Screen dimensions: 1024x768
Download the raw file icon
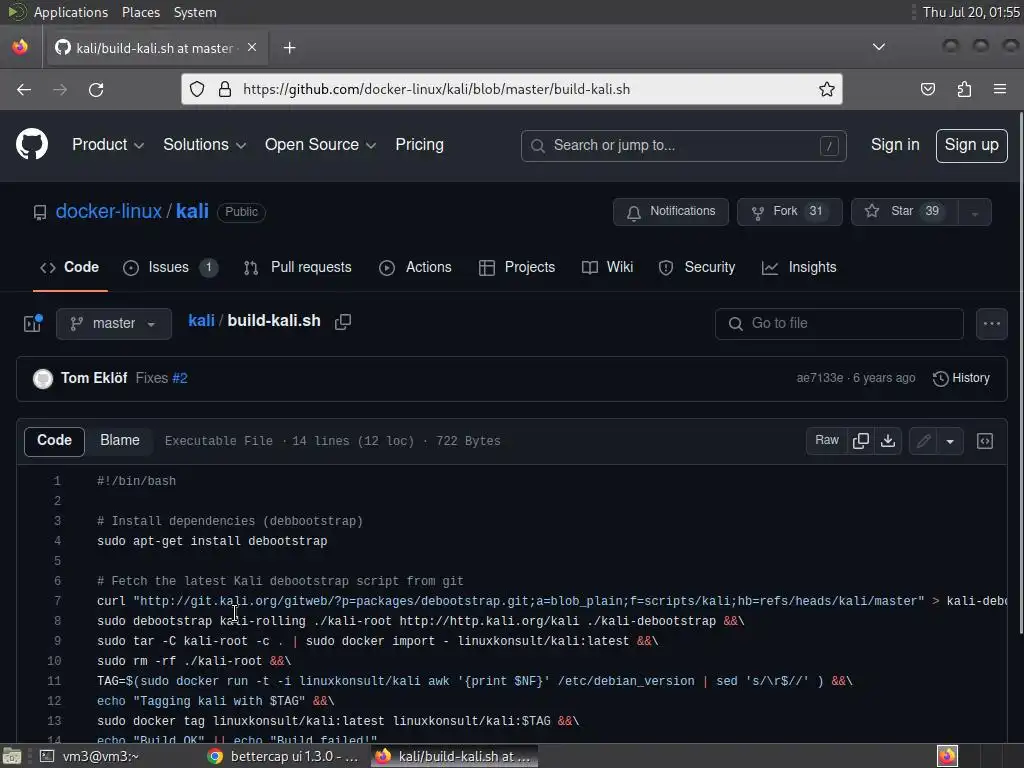click(x=888, y=441)
